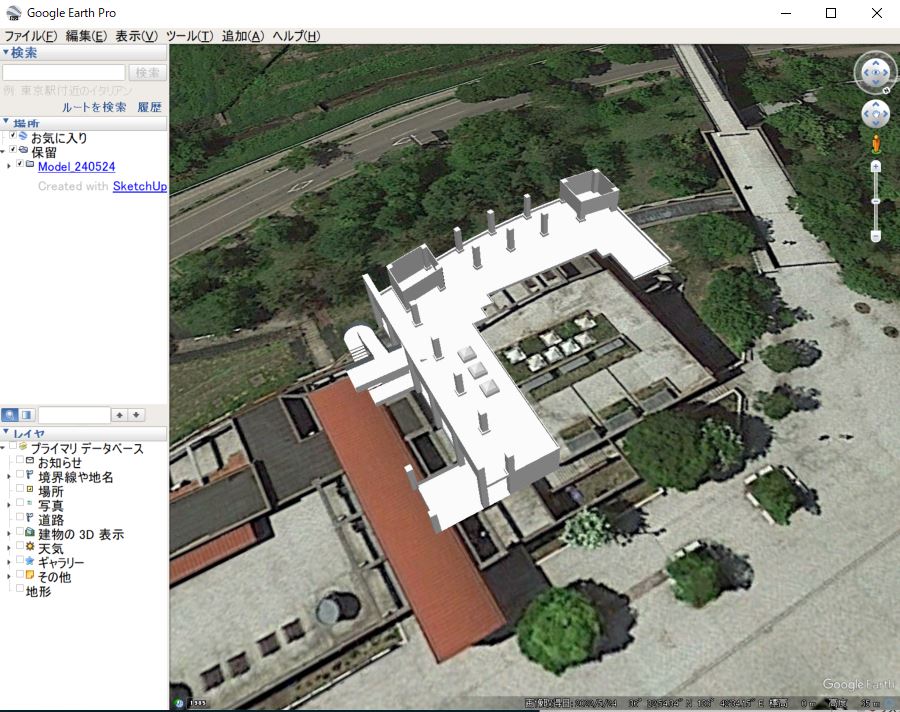The height and width of the screenshot is (712, 900).
Task: Maximize the Google Earth Pro window
Action: pyautogui.click(x=831, y=13)
